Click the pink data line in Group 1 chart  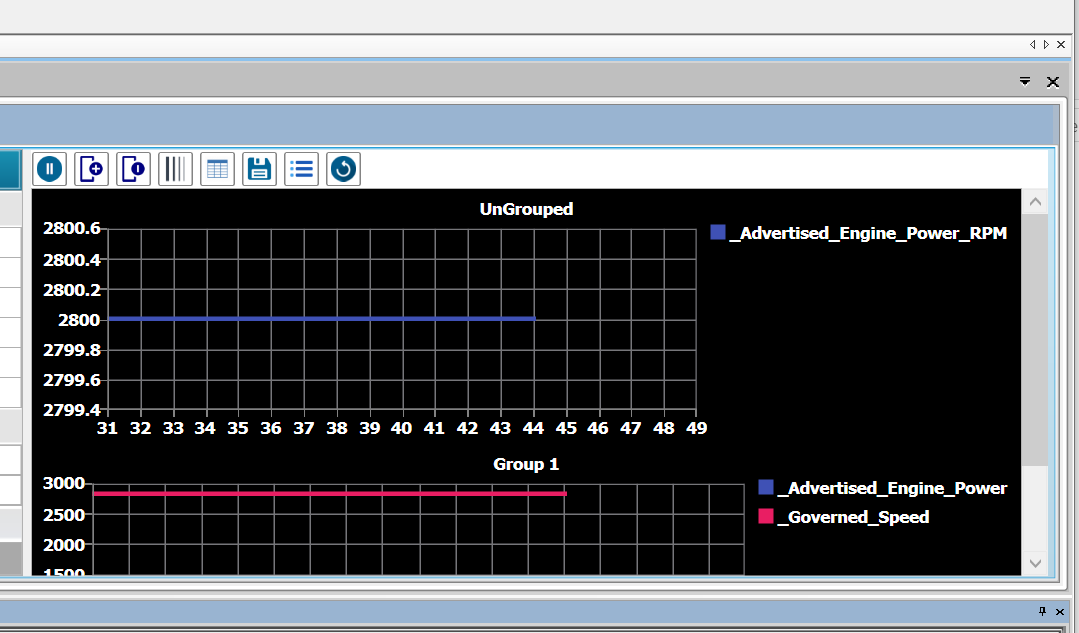(x=330, y=493)
